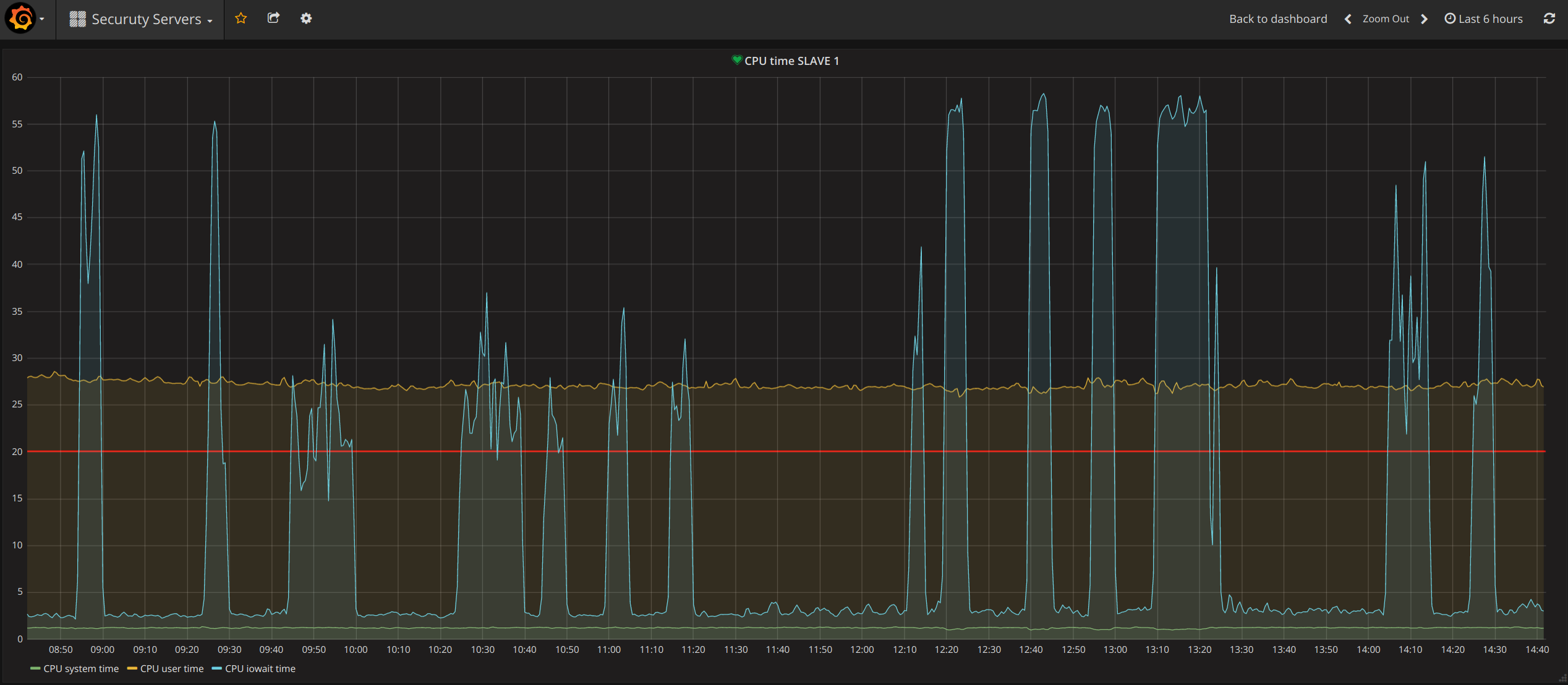Click Back to dashboard link
The width and height of the screenshot is (1568, 685).
click(1277, 19)
